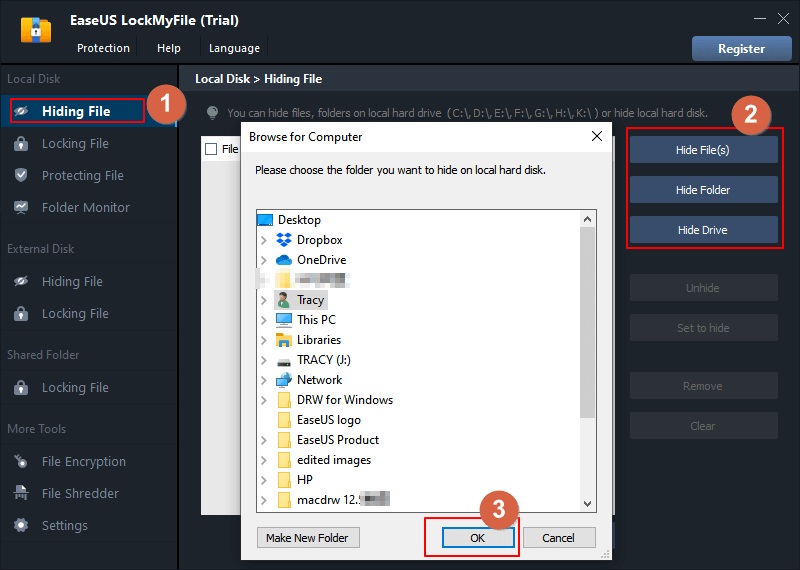Expand the DRW for Windows folder
The image size is (800, 570).
click(264, 400)
